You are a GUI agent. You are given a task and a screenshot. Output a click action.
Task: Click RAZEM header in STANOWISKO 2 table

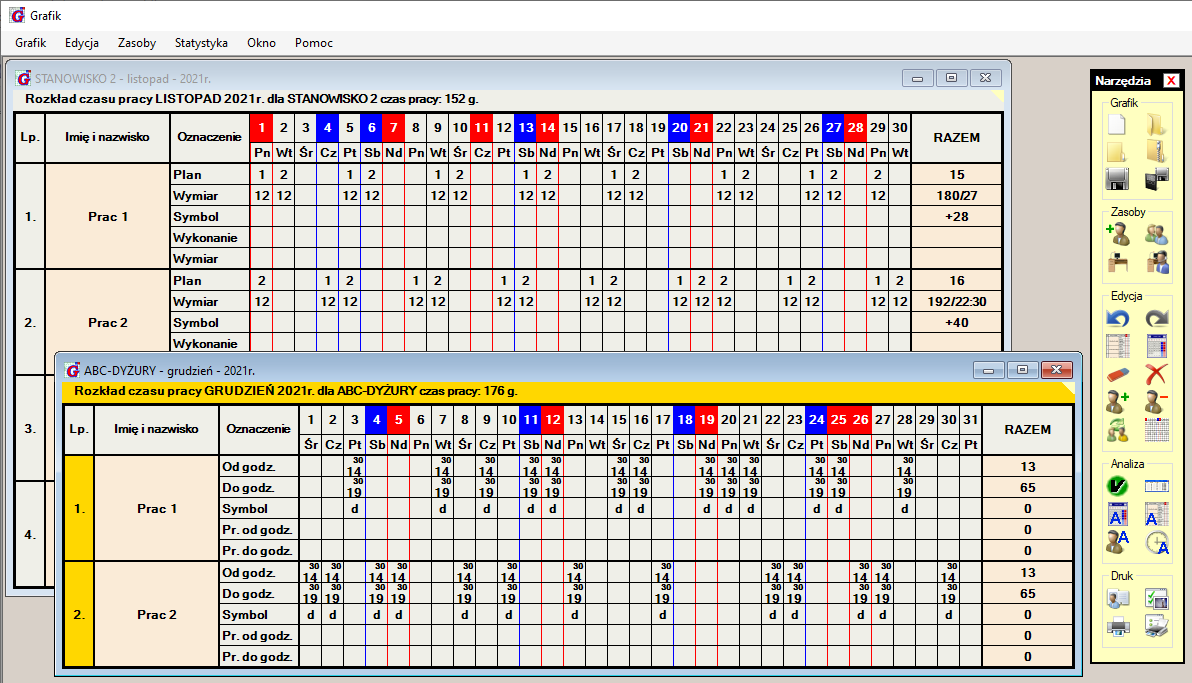tap(956, 138)
